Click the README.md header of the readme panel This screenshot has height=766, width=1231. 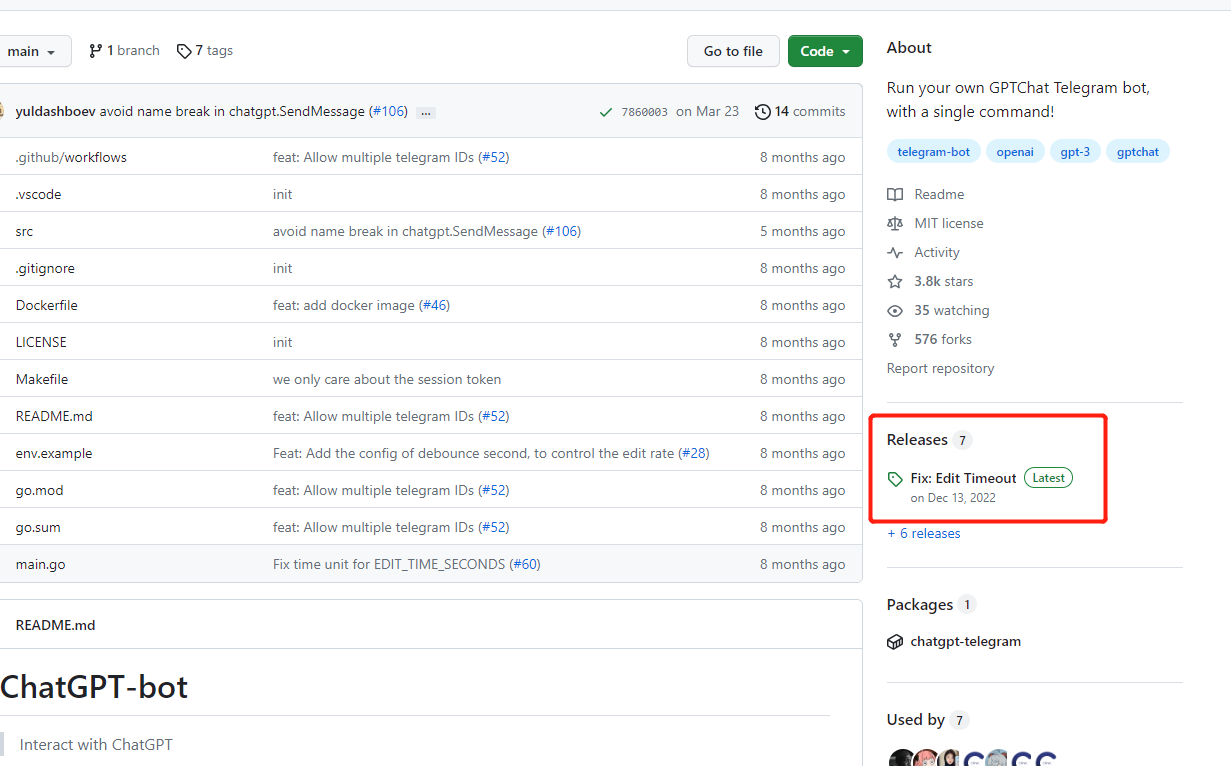click(x=55, y=625)
